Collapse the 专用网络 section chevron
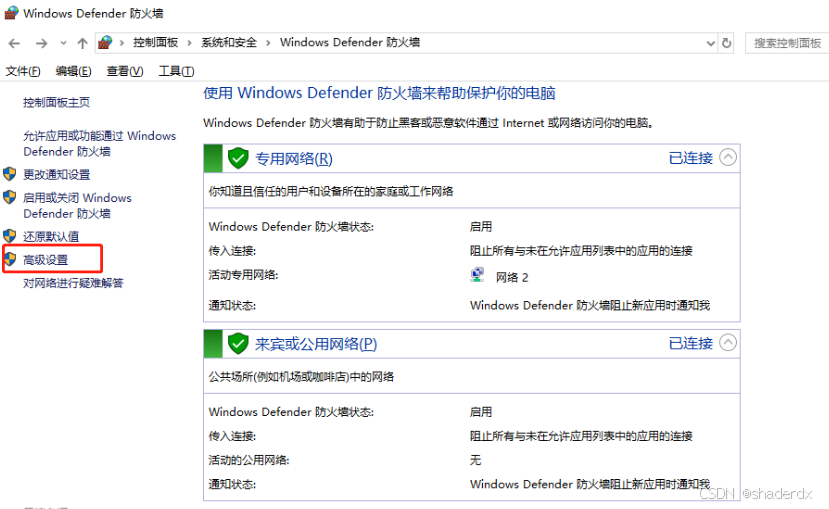The width and height of the screenshot is (829, 509). pos(728,157)
